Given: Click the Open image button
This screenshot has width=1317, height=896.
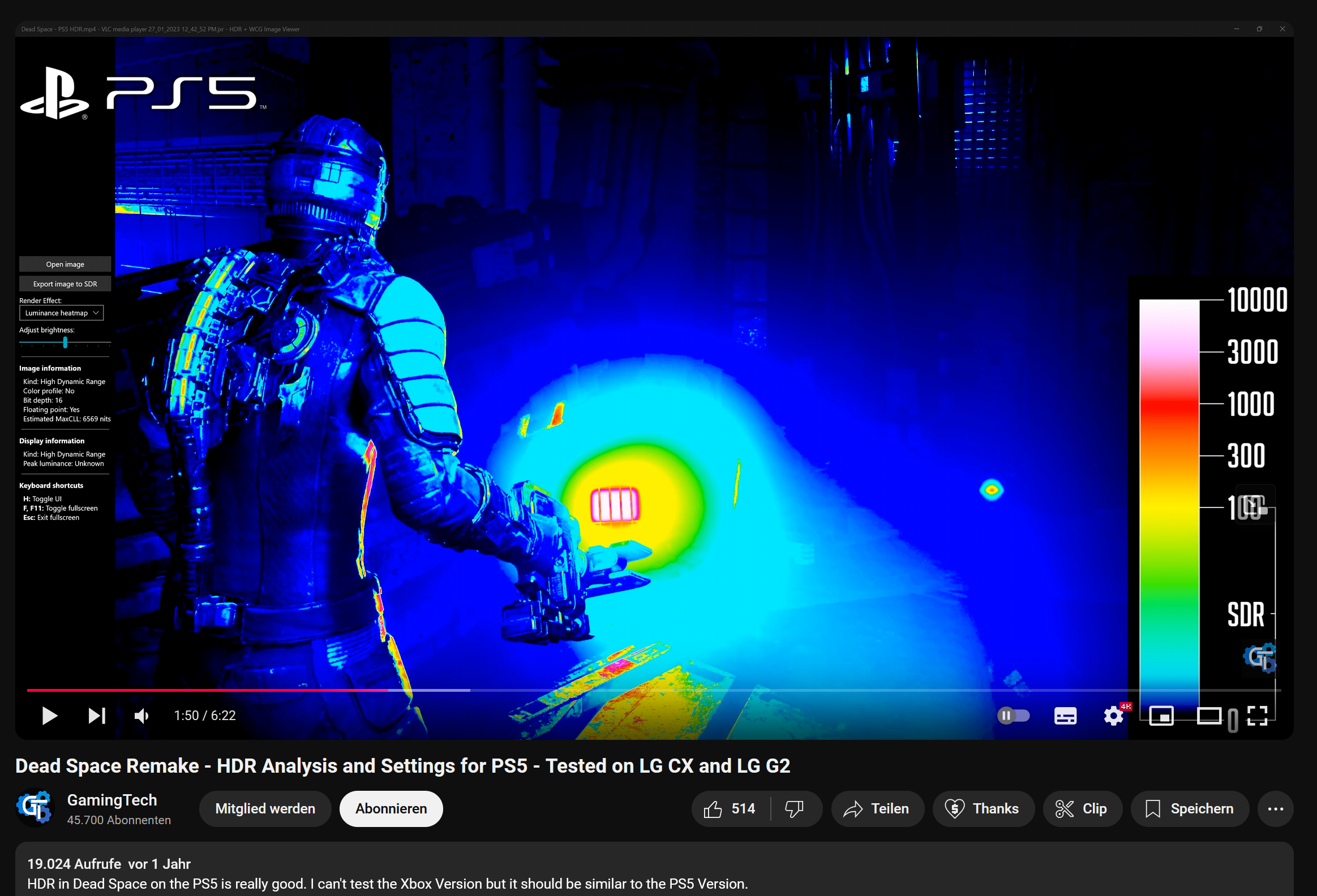Looking at the screenshot, I should (x=65, y=264).
